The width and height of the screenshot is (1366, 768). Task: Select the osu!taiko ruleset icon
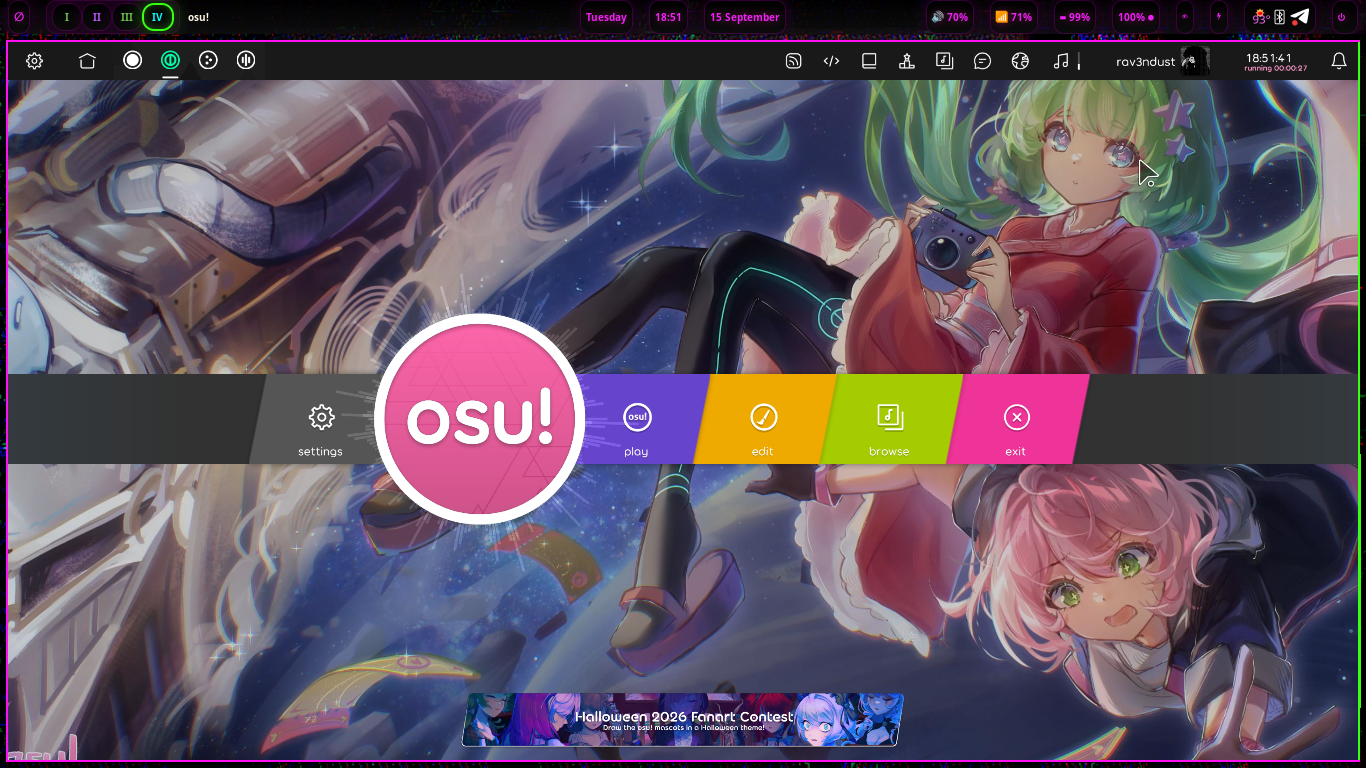[171, 60]
